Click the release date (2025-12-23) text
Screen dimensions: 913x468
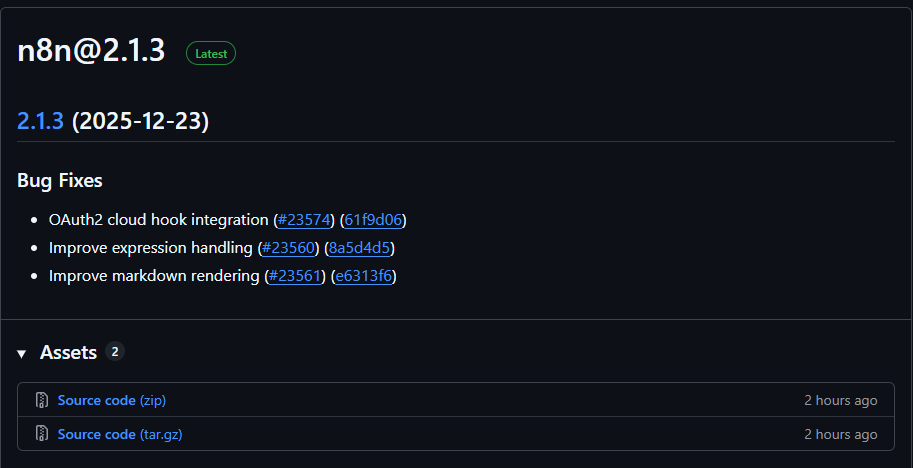point(140,121)
